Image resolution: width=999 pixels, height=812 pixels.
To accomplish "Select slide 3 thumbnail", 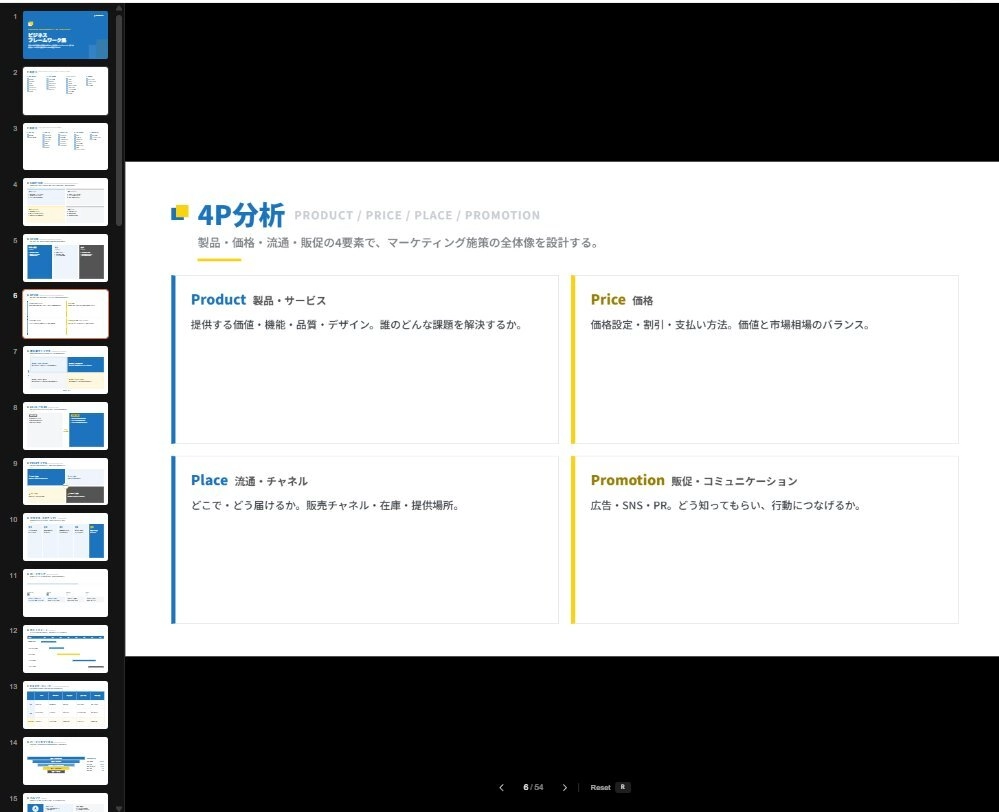I will [x=66, y=147].
